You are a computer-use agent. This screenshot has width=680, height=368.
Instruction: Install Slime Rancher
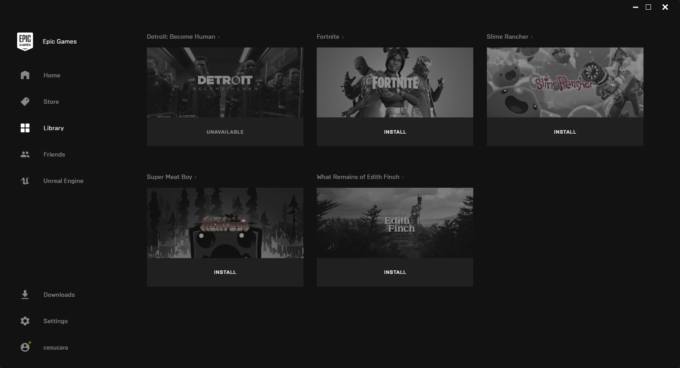pos(565,132)
